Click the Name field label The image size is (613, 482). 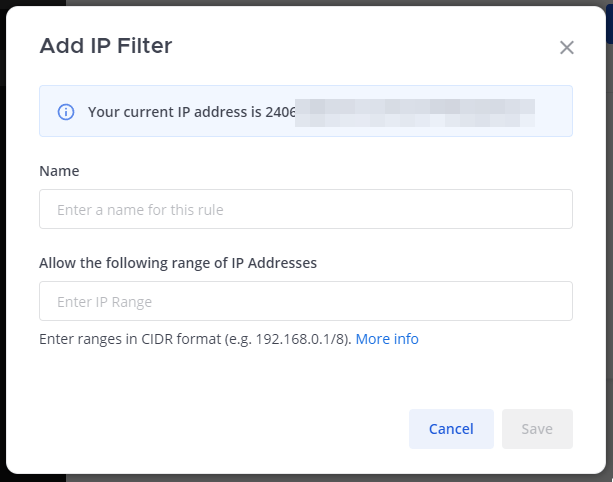click(59, 171)
